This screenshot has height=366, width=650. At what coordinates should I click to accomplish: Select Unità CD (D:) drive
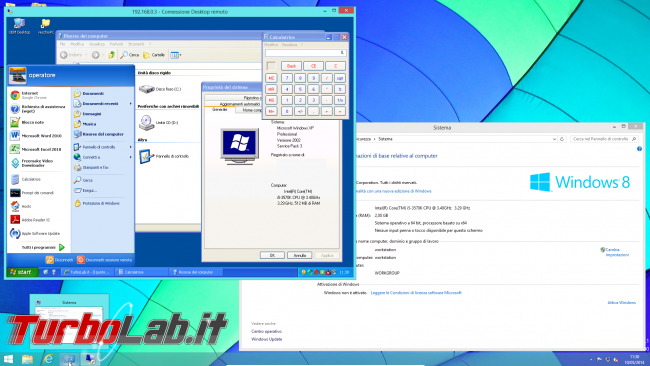tap(159, 123)
